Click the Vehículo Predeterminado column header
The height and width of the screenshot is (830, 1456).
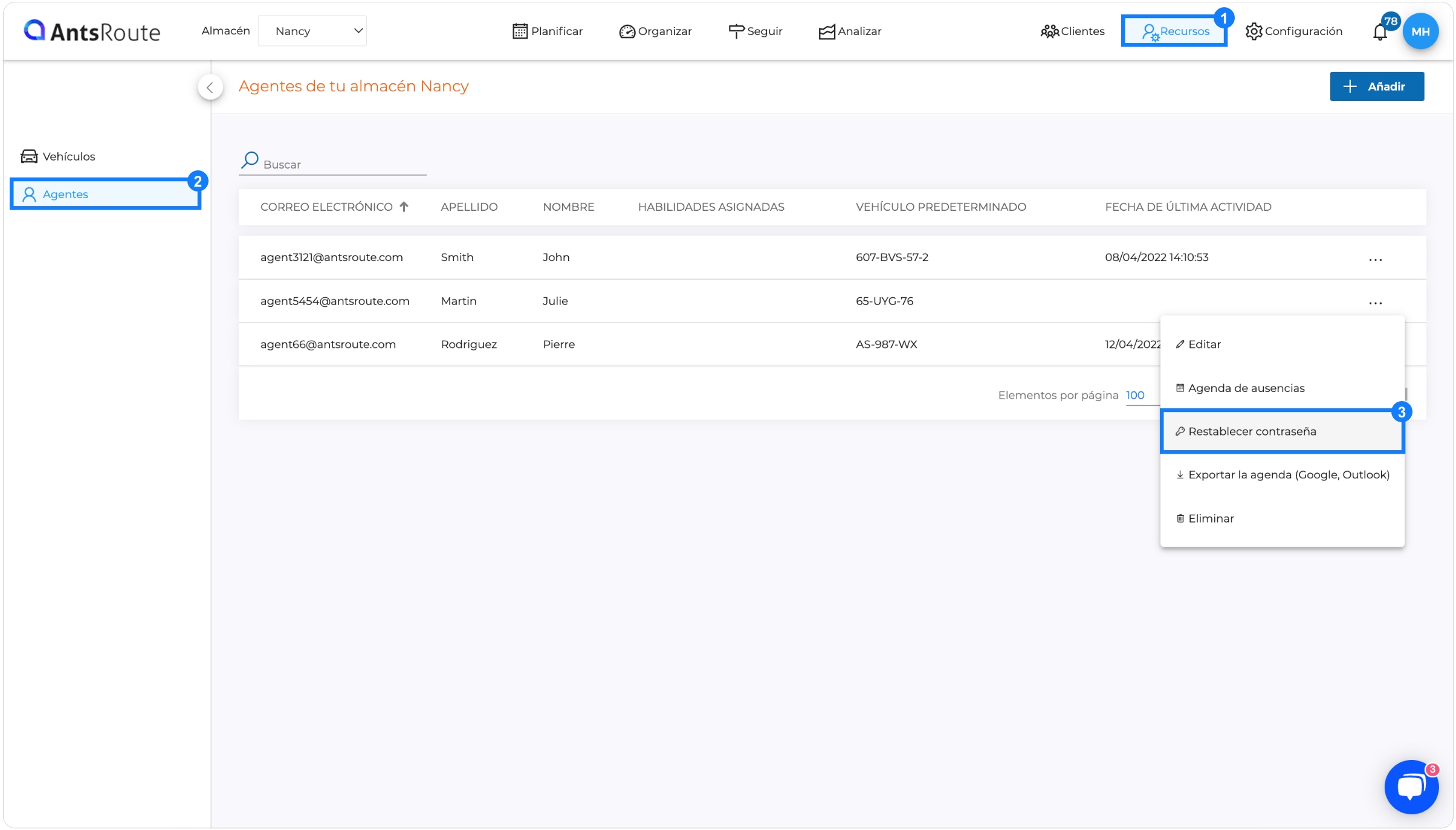940,207
